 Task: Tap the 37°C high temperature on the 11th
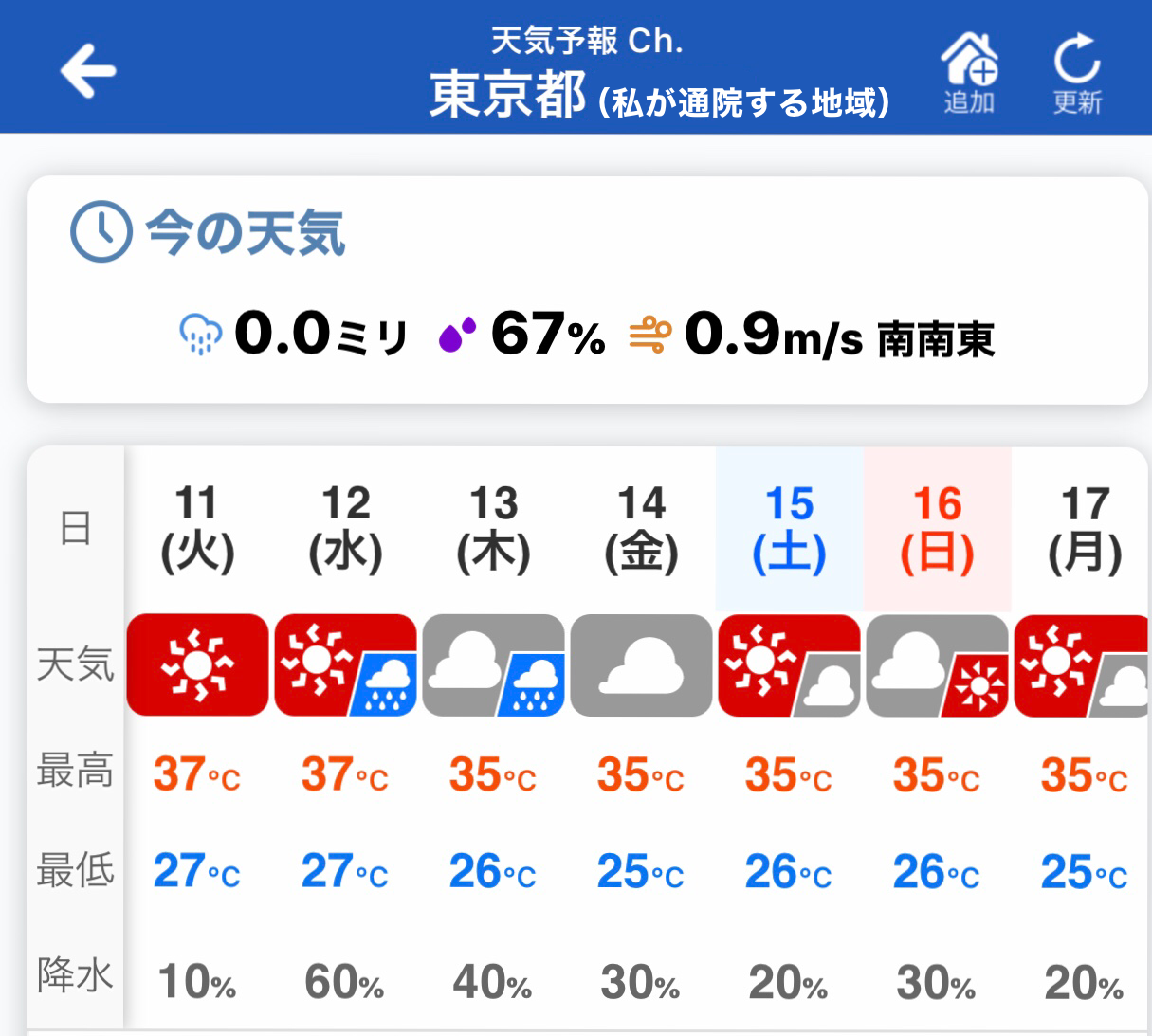[x=197, y=774]
